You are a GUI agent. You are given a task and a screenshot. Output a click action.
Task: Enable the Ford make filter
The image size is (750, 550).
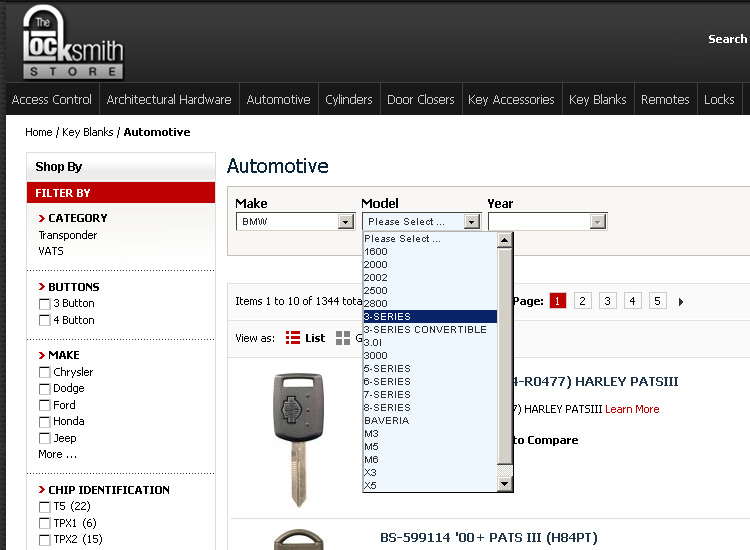44,406
